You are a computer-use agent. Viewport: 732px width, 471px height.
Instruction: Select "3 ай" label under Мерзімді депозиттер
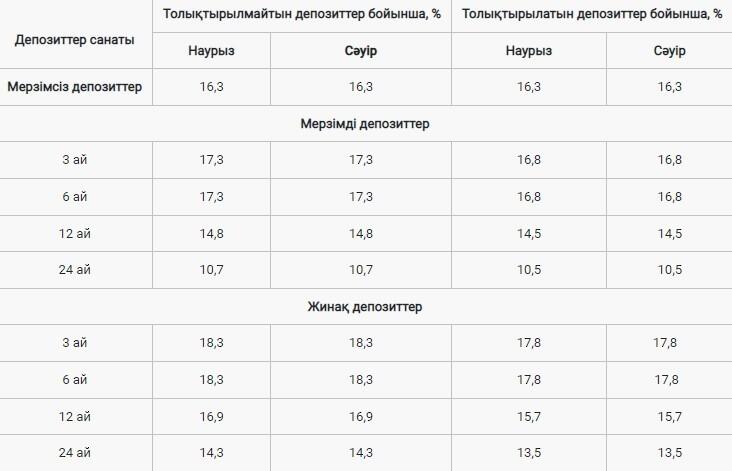click(x=75, y=160)
